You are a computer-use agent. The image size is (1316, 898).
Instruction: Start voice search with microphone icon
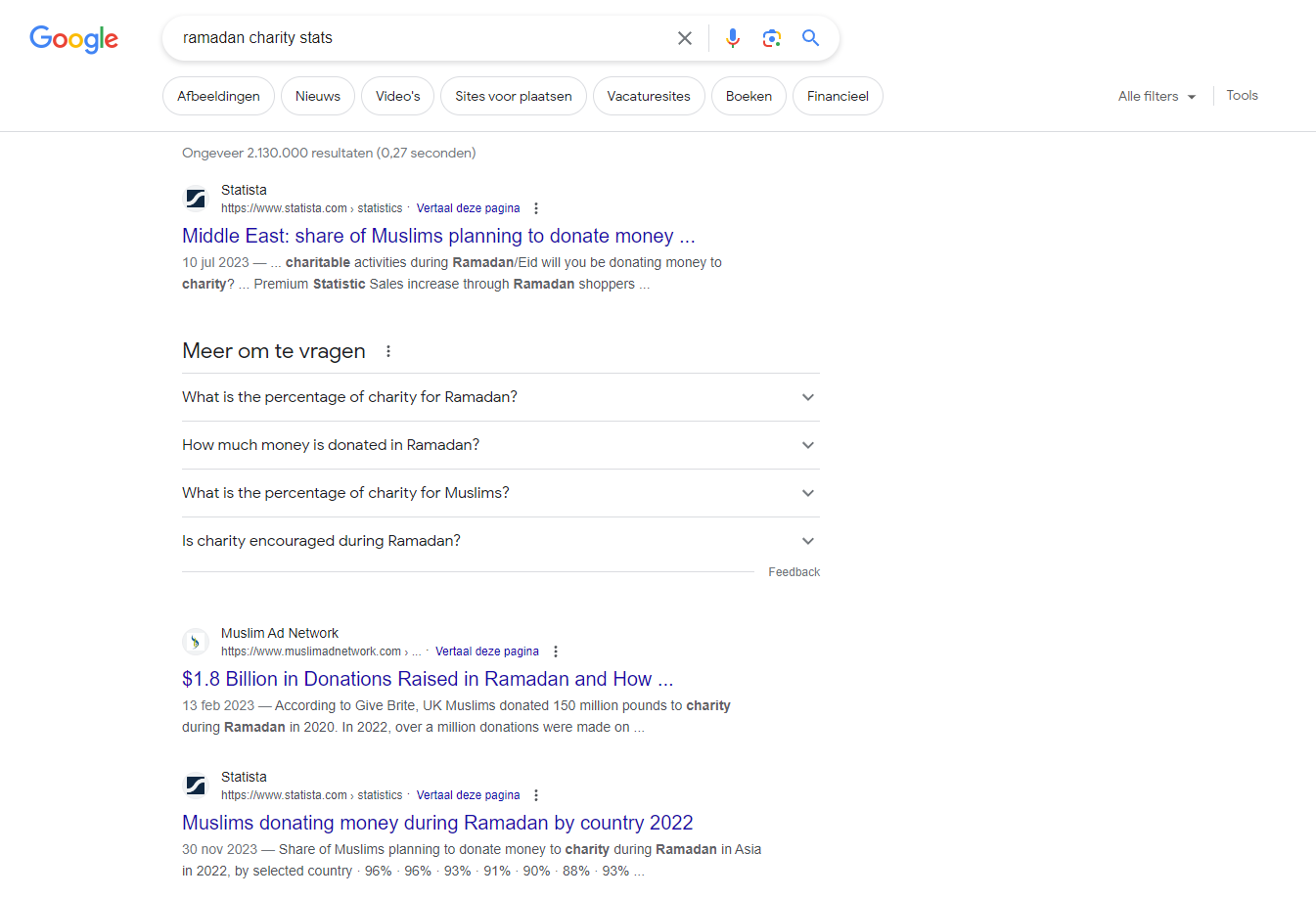[x=732, y=38]
